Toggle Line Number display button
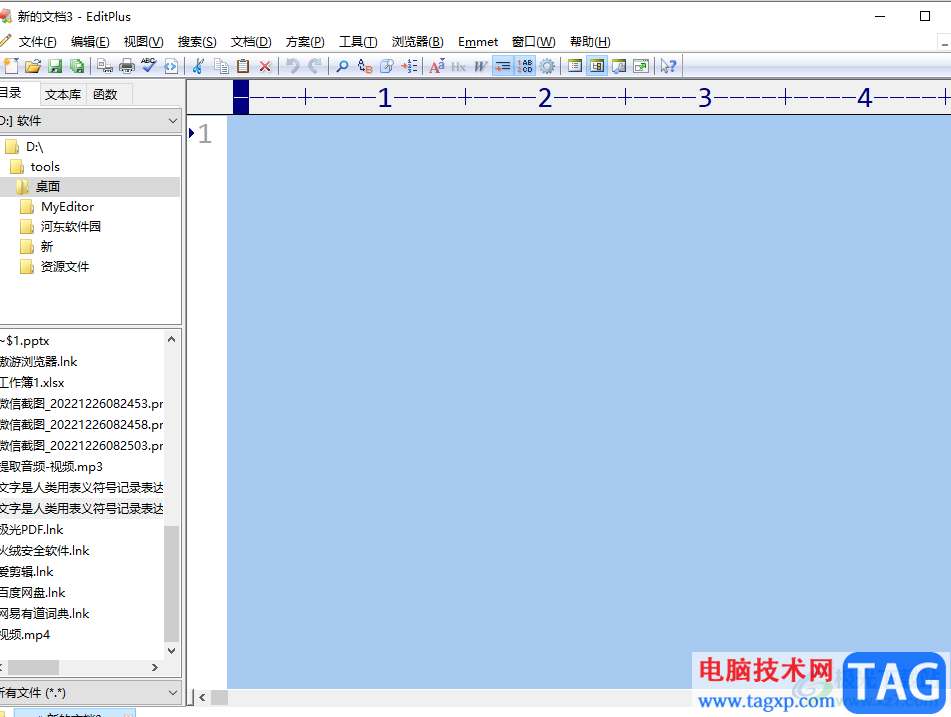This screenshot has width=951, height=717. pyautogui.click(x=525, y=66)
